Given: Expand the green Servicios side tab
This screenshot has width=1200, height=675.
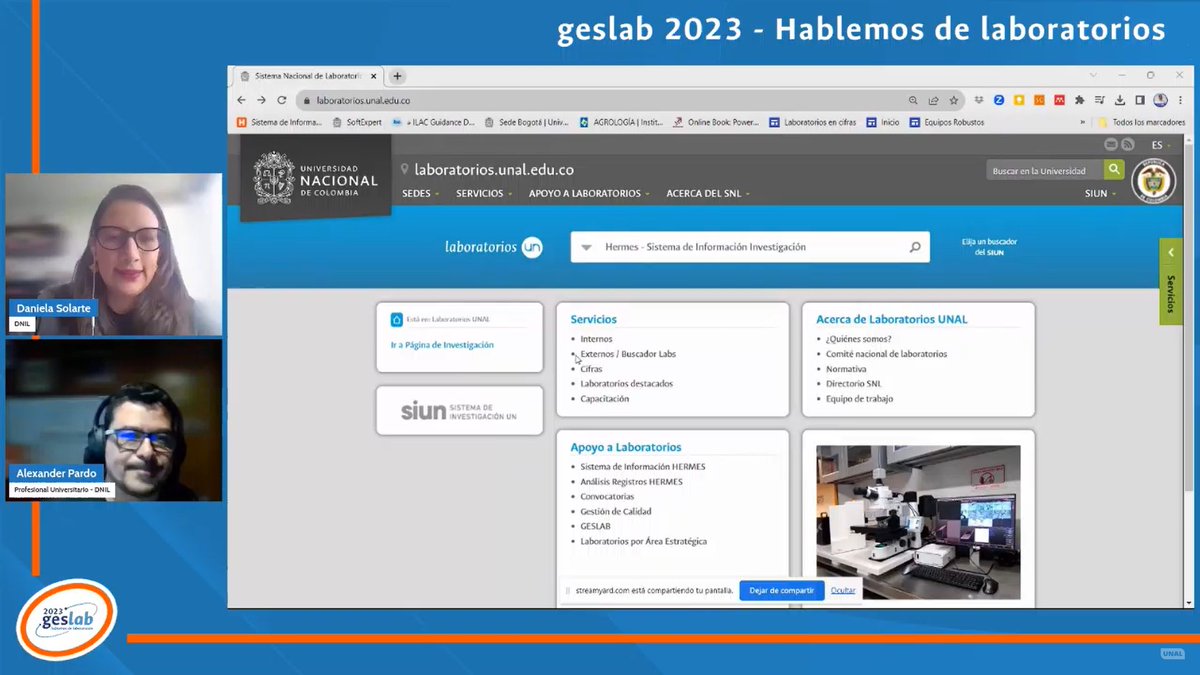Looking at the screenshot, I should click(x=1171, y=280).
